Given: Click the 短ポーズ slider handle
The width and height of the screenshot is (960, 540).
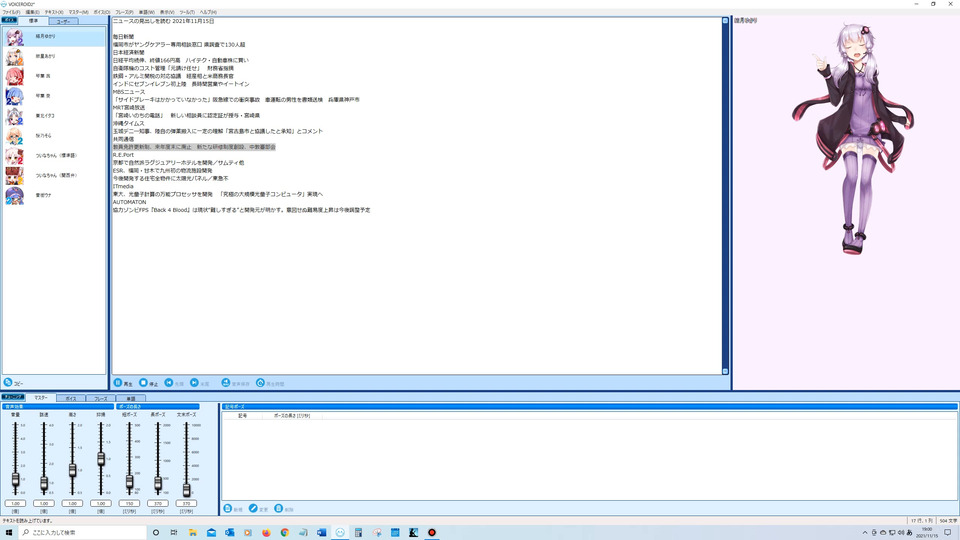Looking at the screenshot, I should 129,482.
